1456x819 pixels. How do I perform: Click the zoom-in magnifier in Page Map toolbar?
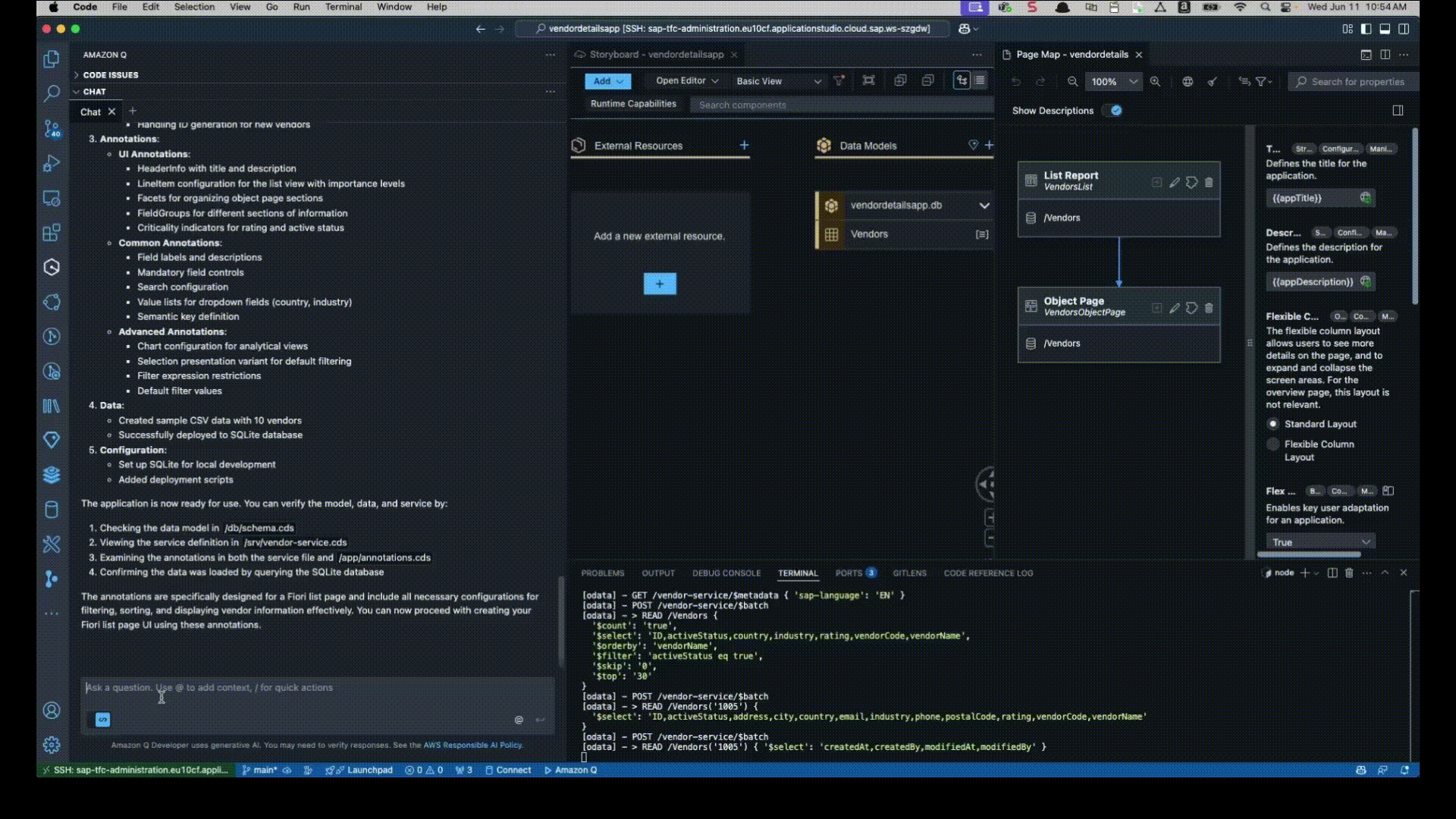click(1156, 81)
